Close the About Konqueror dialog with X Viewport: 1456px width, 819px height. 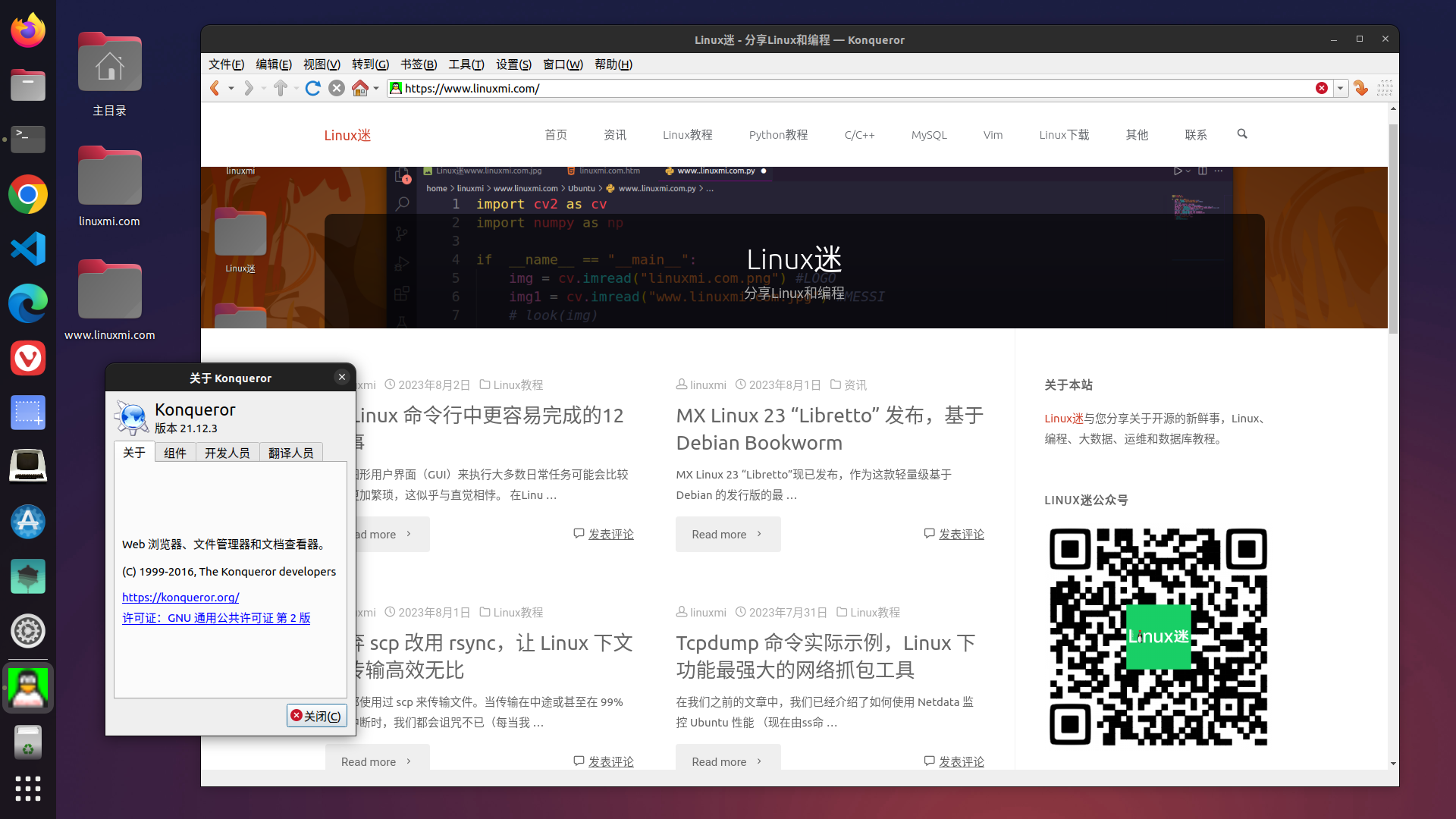point(342,377)
